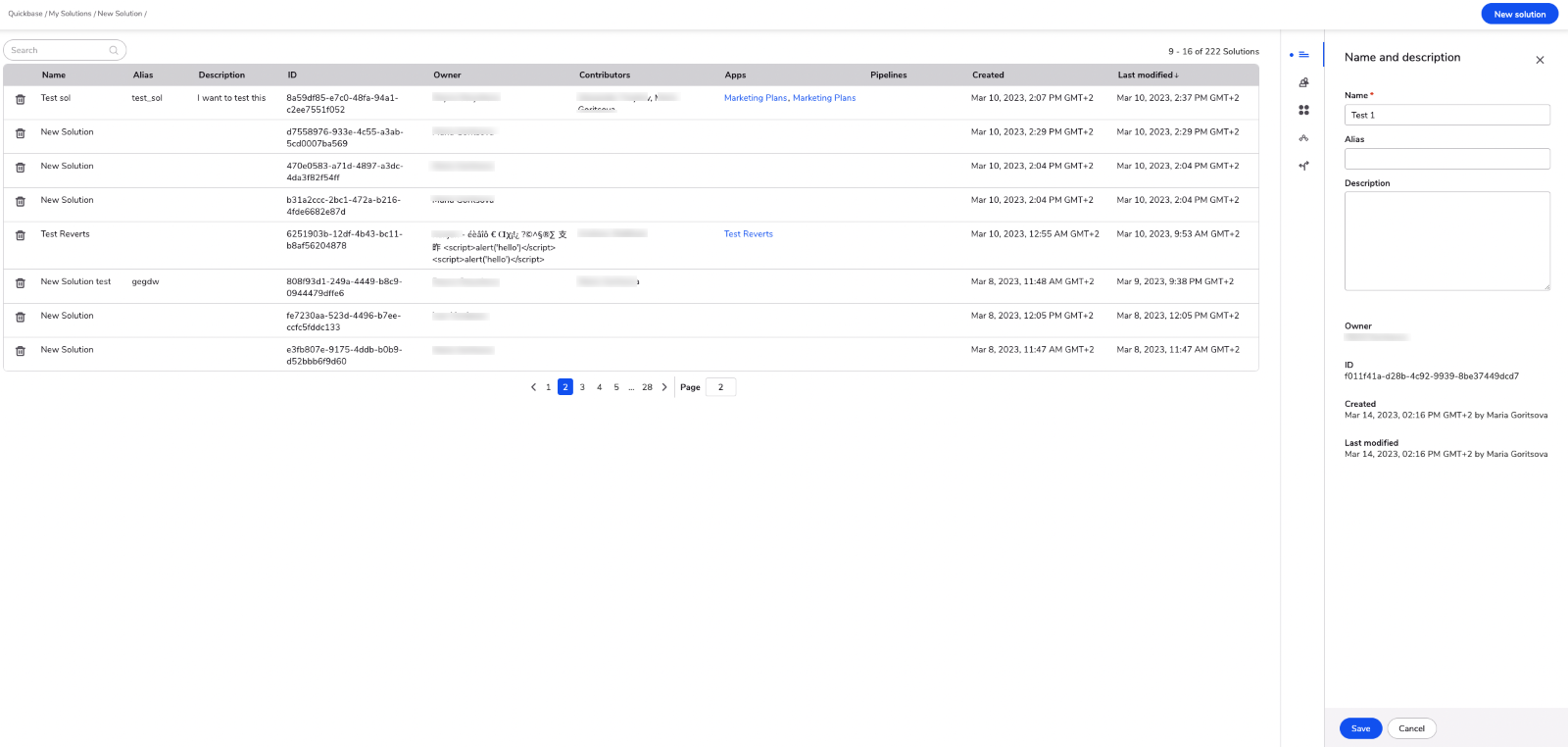Click 'New Solution test' name cell
This screenshot has width=1568, height=747.
pos(75,281)
